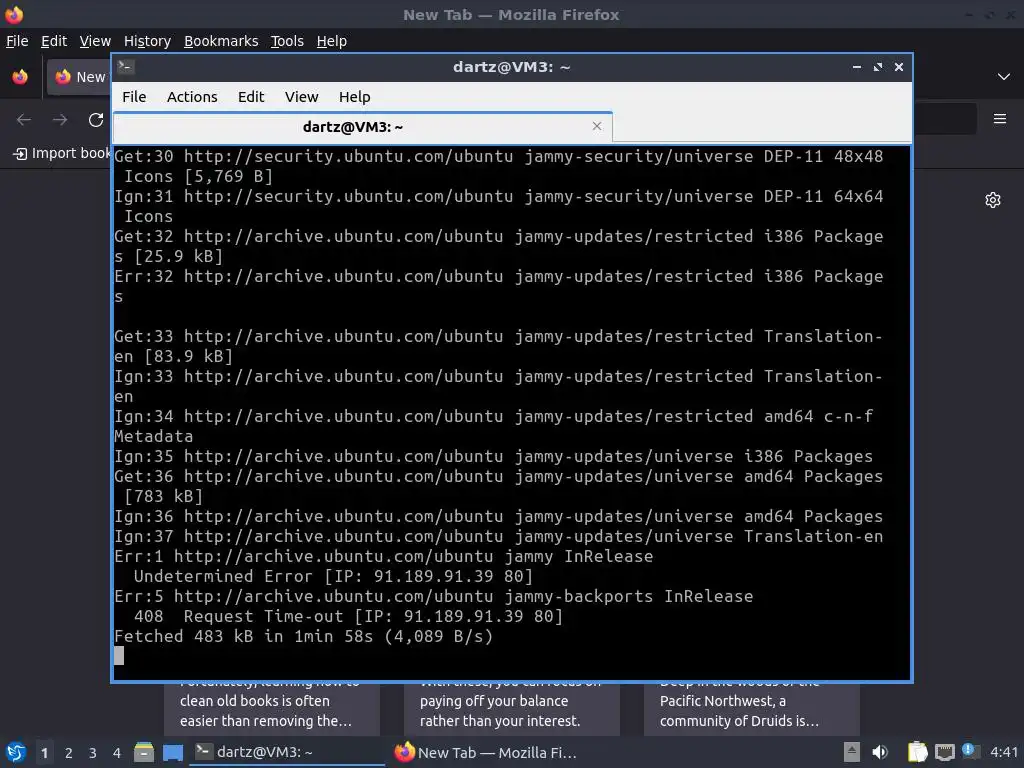The height and width of the screenshot is (768, 1024).
Task: Open New Tab personalize gear icon
Action: coord(993,200)
